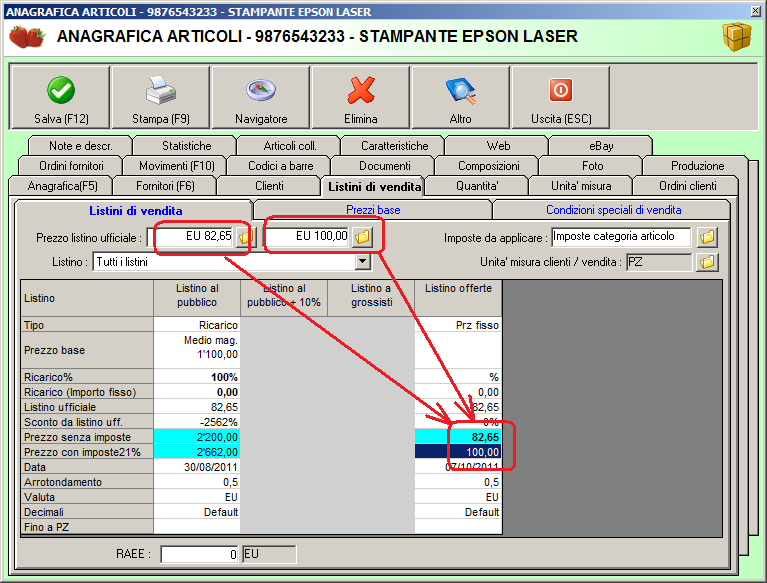
Task: Click the Imposte categoria articolo field
Action: coord(621,237)
